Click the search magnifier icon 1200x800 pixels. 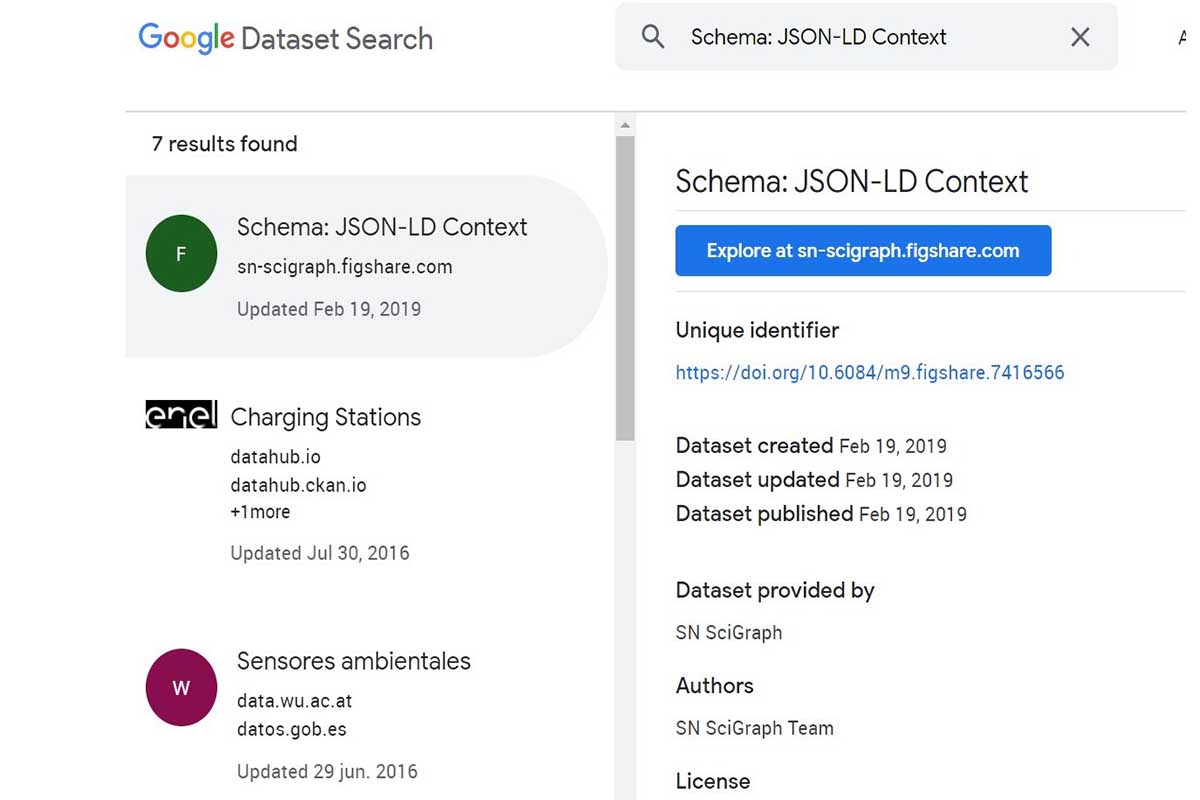pos(653,37)
